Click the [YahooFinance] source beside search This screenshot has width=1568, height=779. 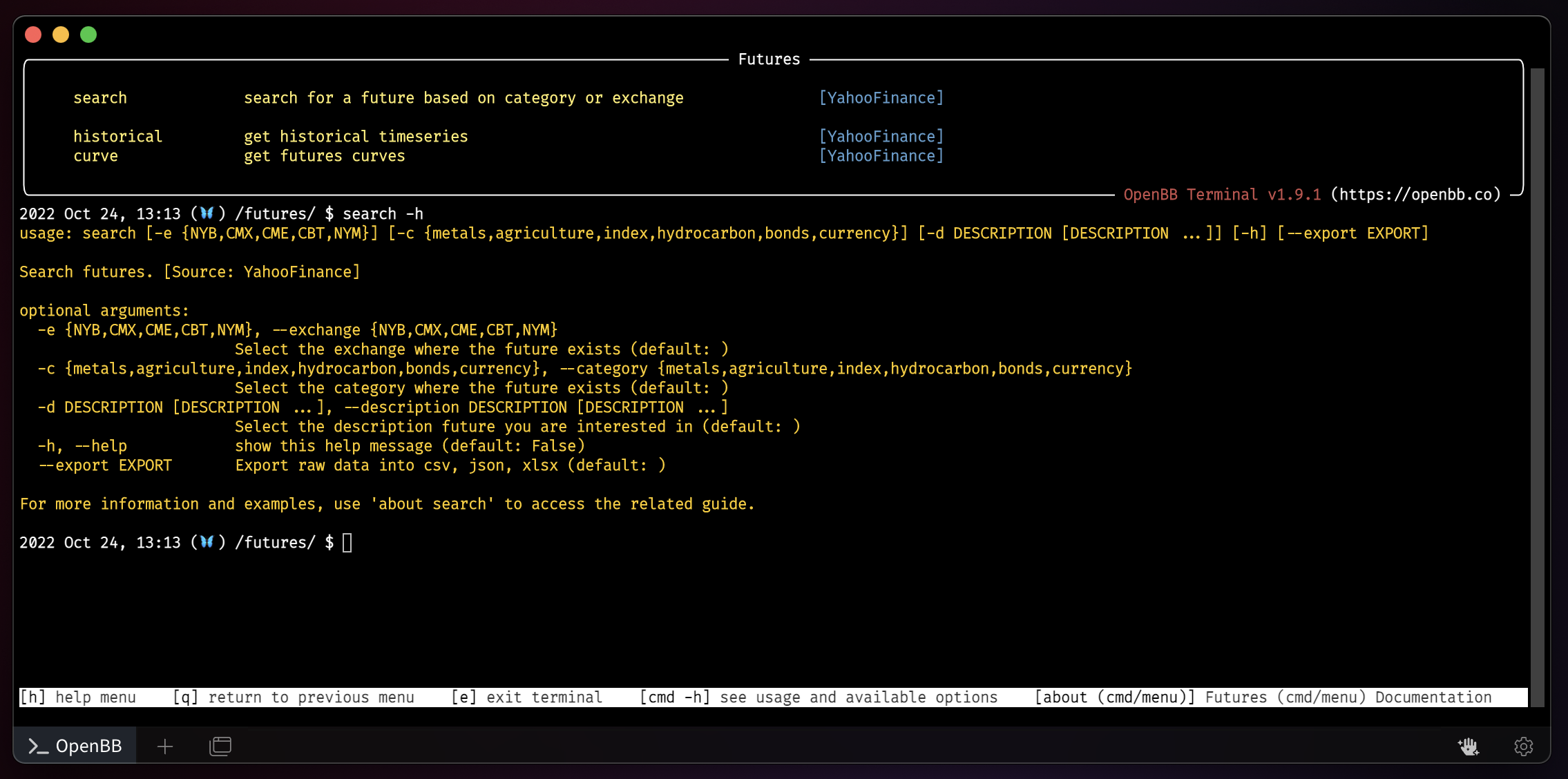pos(881,98)
